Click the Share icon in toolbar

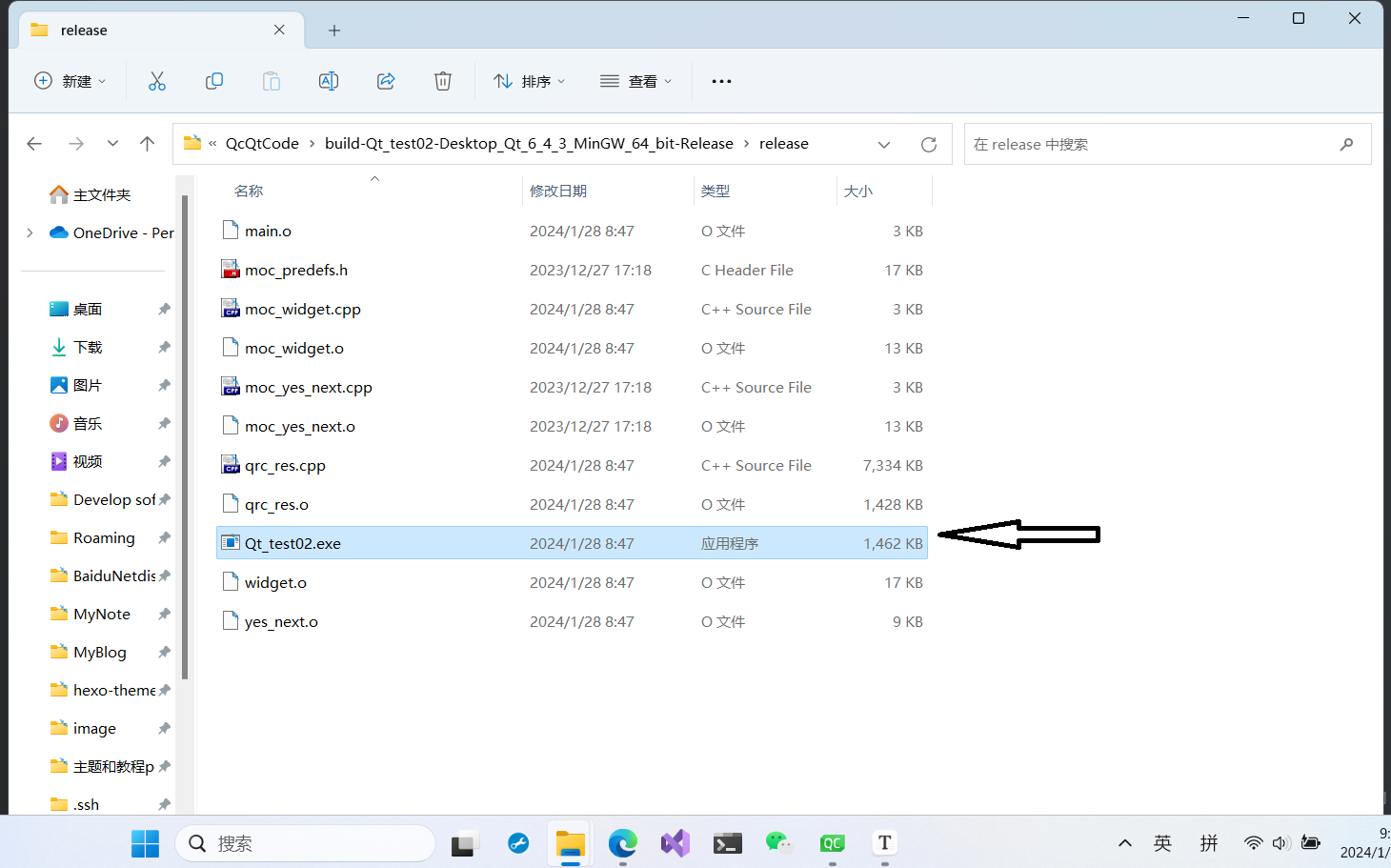click(386, 81)
